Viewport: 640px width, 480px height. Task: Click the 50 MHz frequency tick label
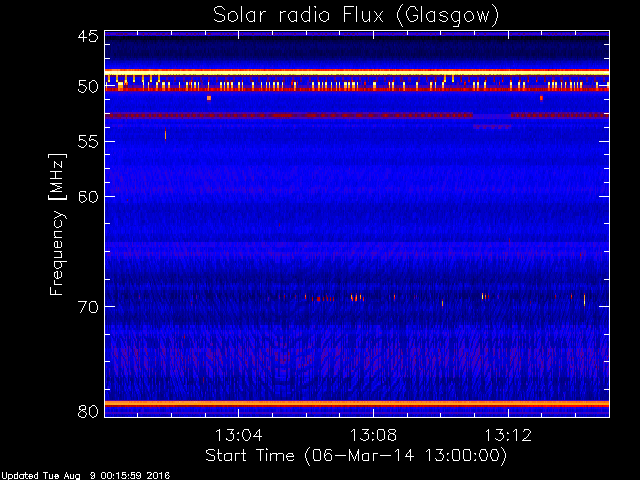tap(88, 87)
